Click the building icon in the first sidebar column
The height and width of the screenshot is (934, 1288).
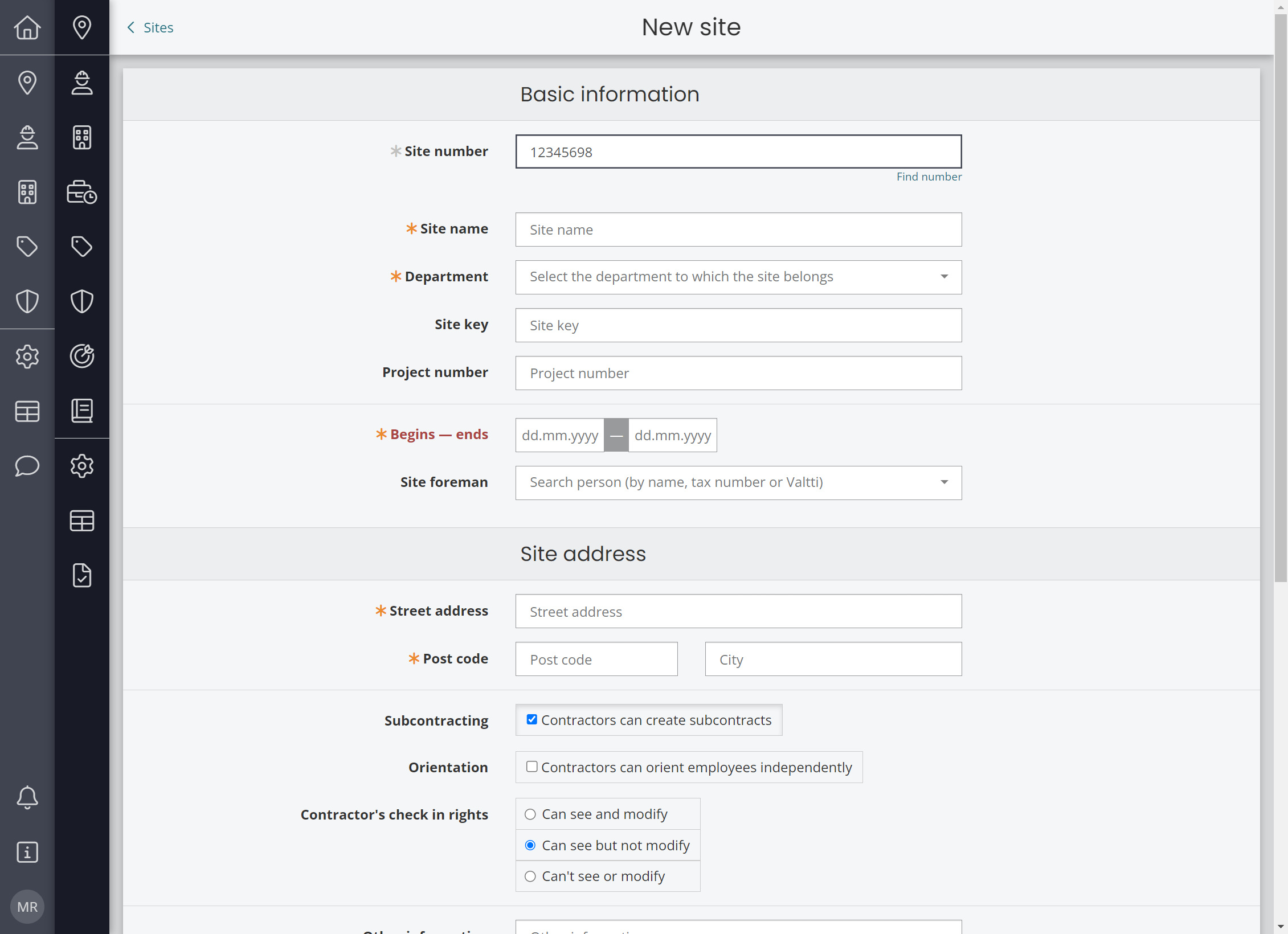(27, 192)
